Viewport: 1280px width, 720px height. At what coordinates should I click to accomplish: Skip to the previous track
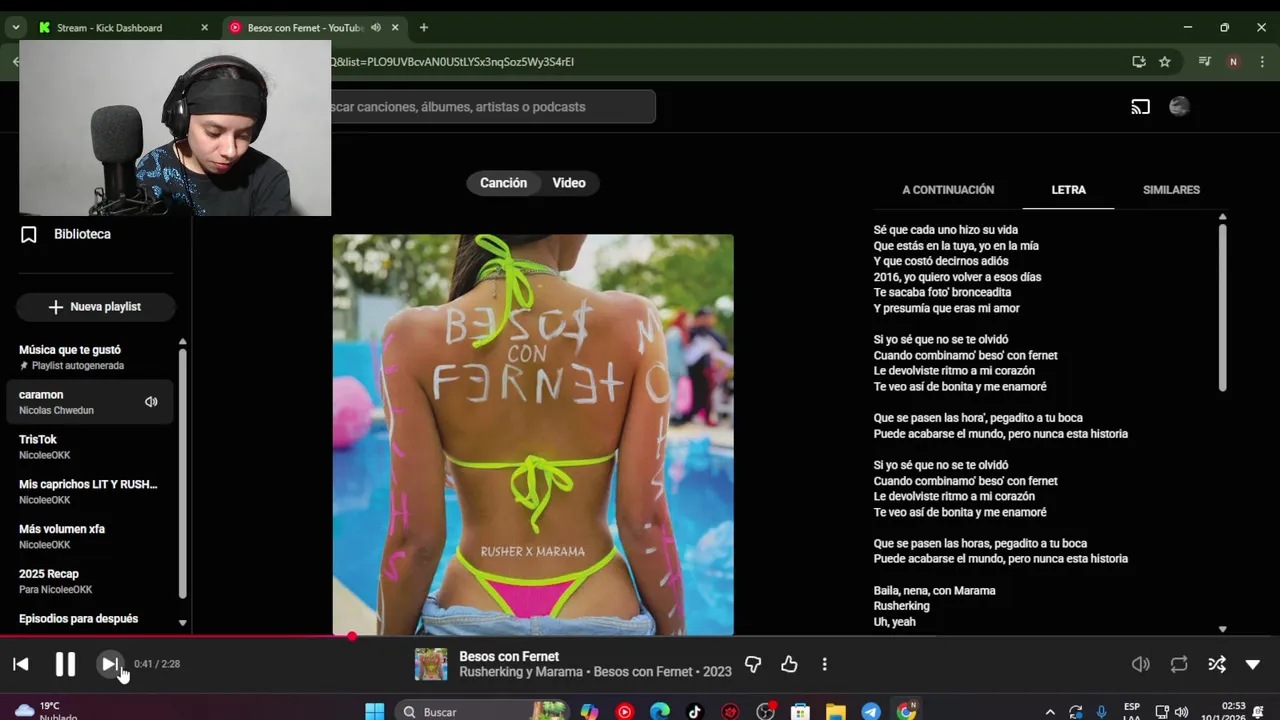(21, 664)
